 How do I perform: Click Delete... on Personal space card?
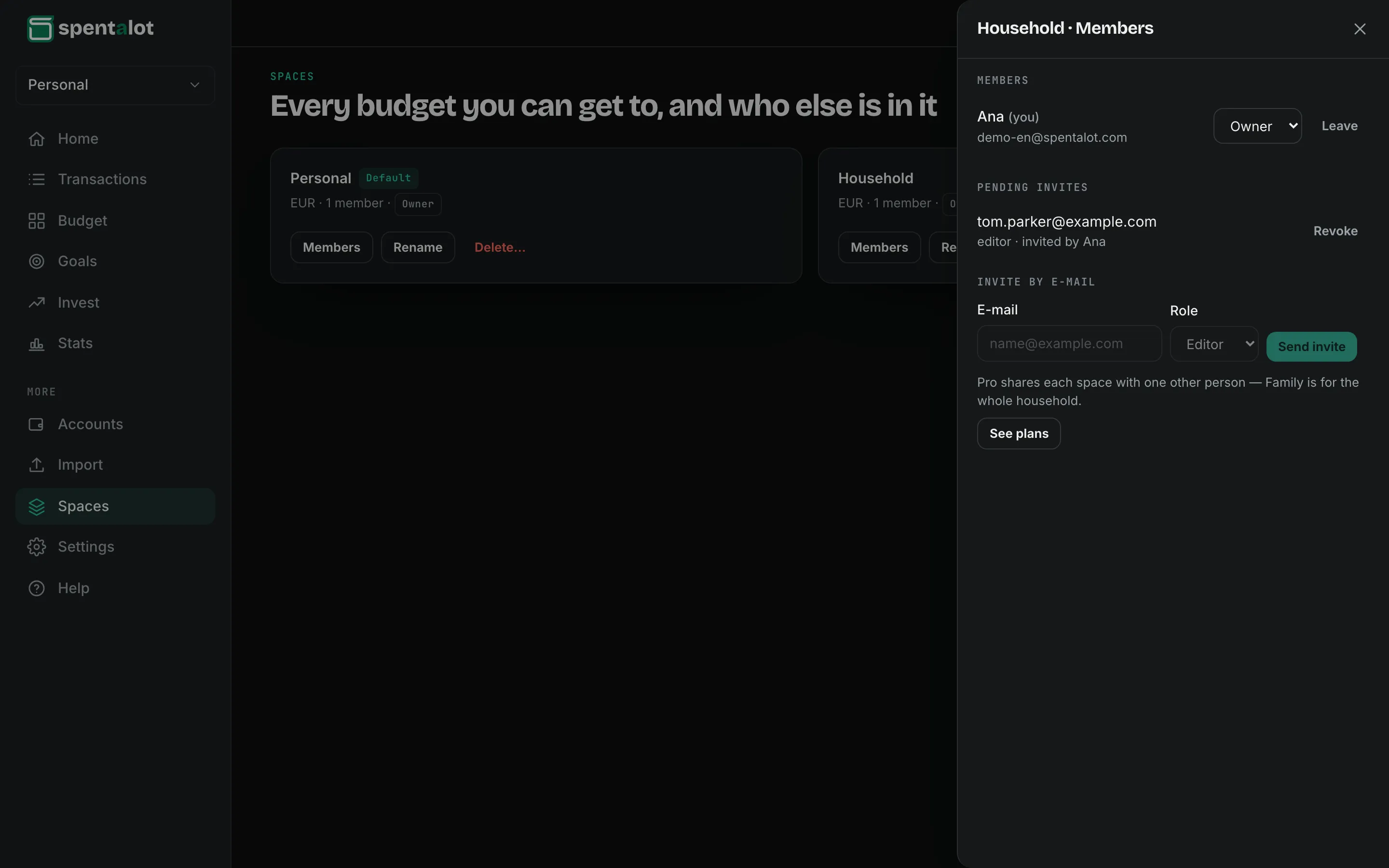(500, 247)
